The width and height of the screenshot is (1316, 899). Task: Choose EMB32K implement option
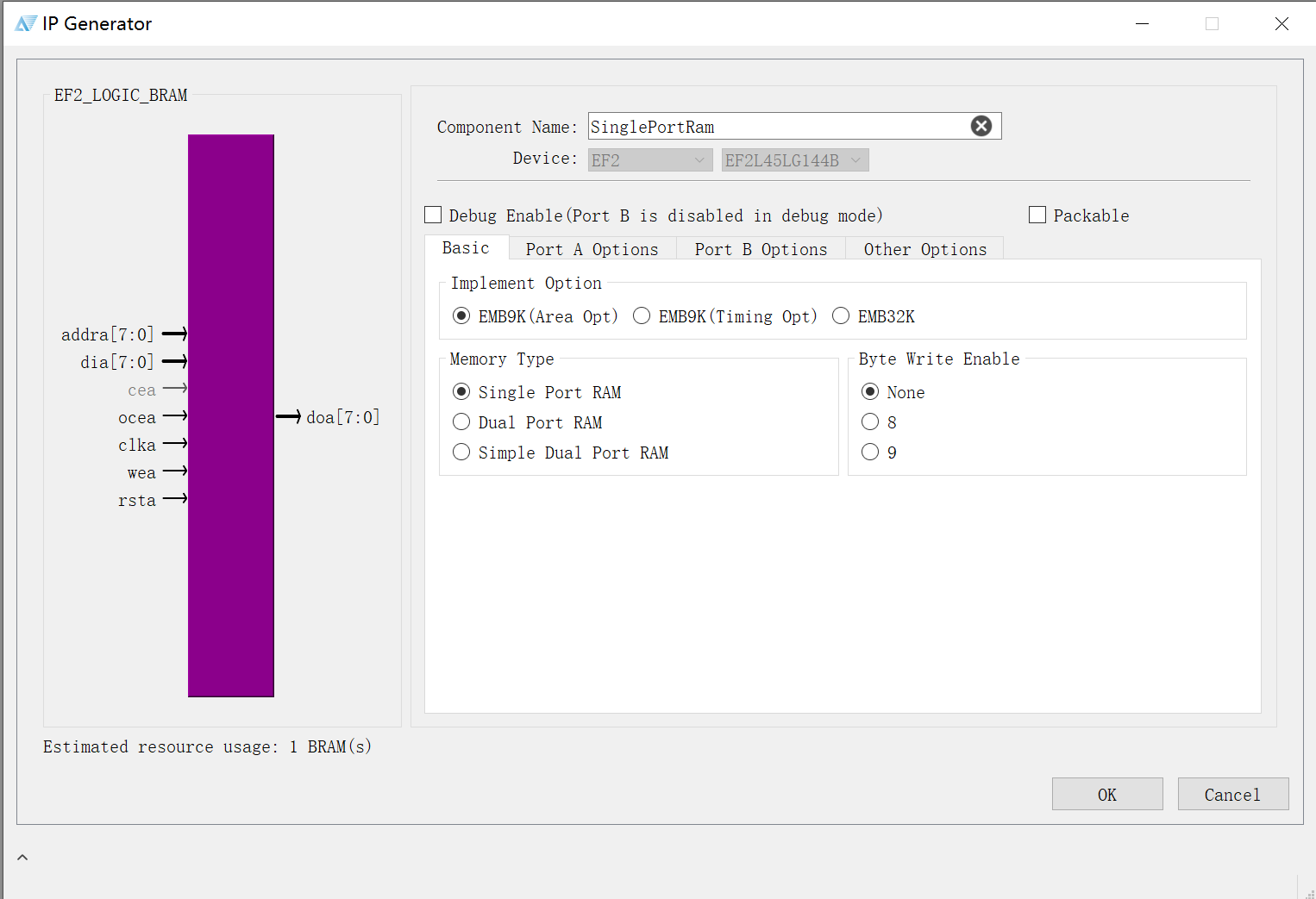[x=841, y=315]
